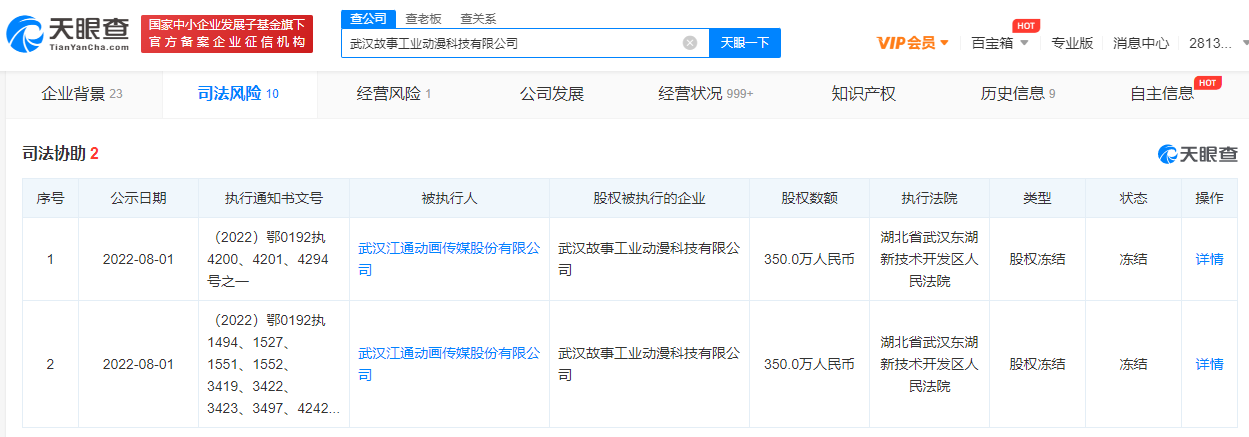This screenshot has height=437, width=1249.
Task: Click the 股权被执行的企业 column header
Action: pyautogui.click(x=649, y=198)
